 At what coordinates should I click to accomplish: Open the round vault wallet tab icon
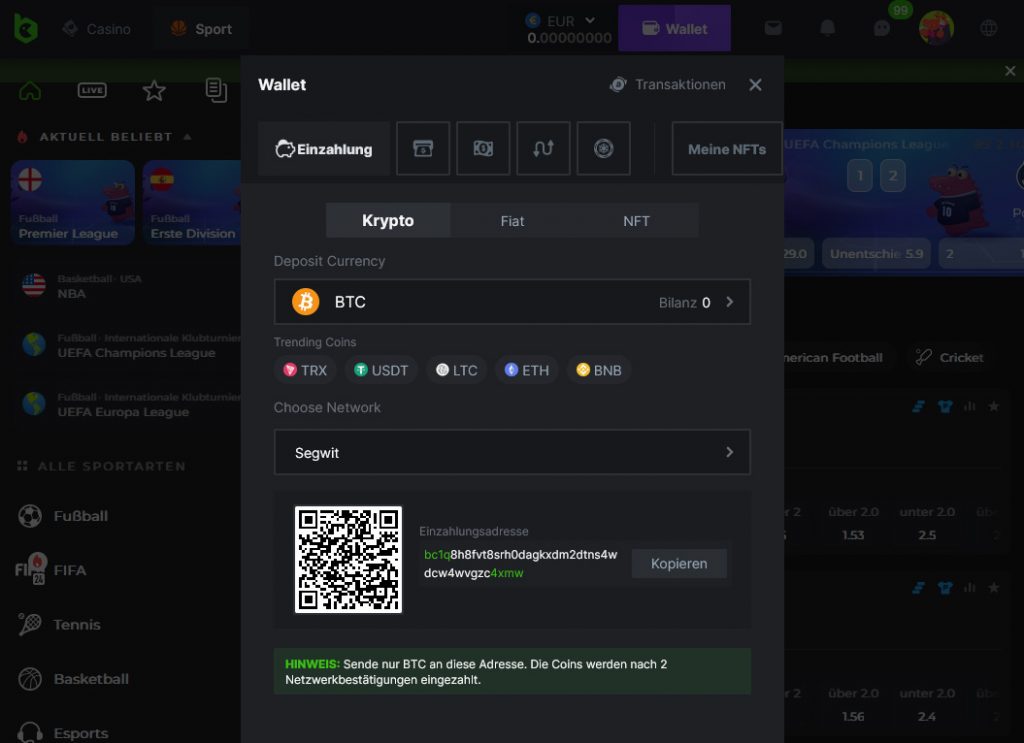(x=603, y=148)
